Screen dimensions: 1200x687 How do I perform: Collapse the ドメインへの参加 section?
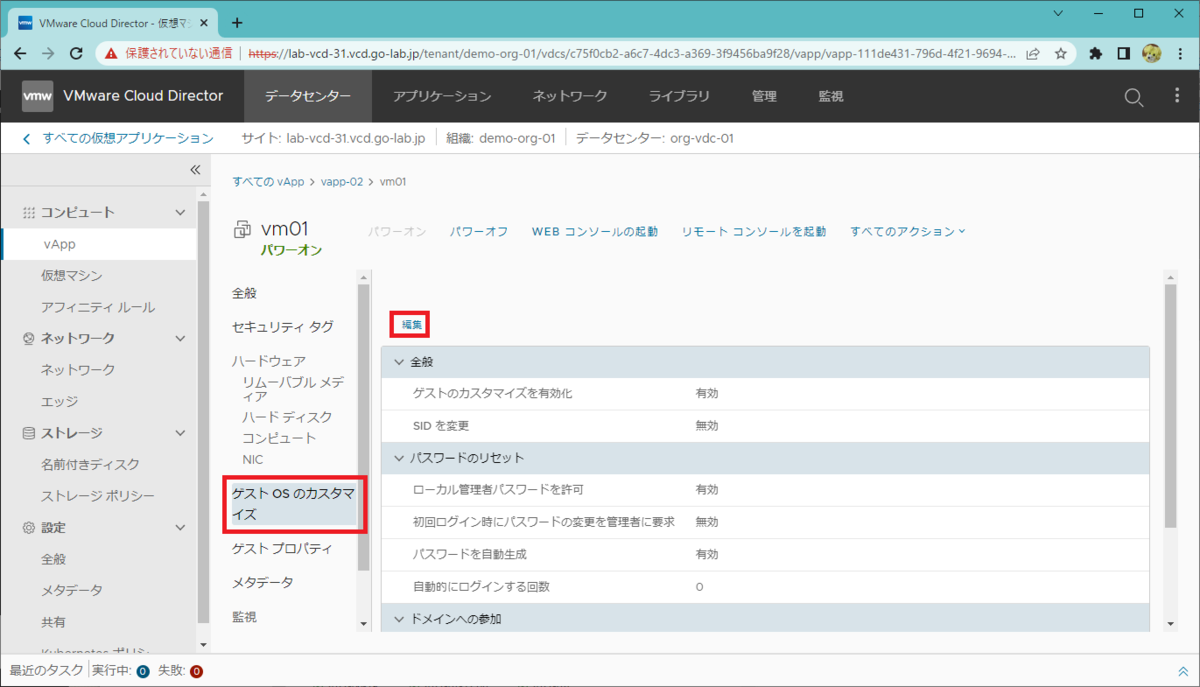[399, 619]
